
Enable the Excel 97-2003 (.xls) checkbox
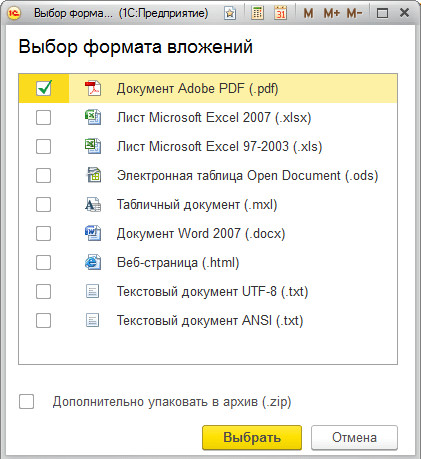[43, 147]
